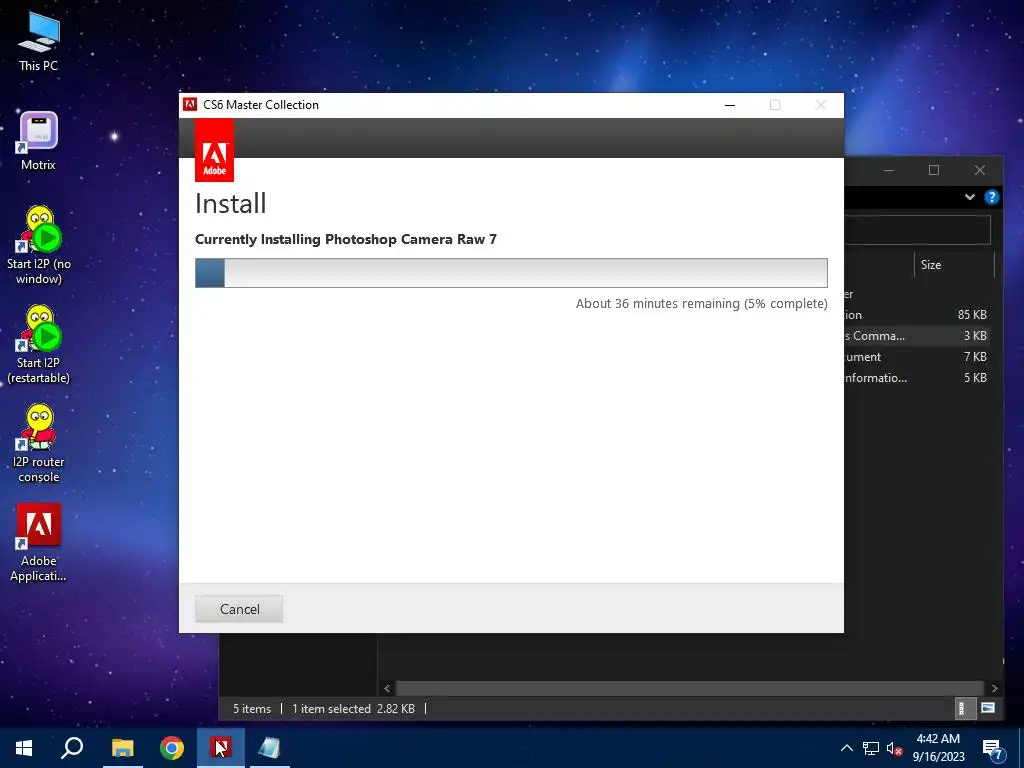Click the Explorer horizontal scrollbar thumb

coord(690,688)
